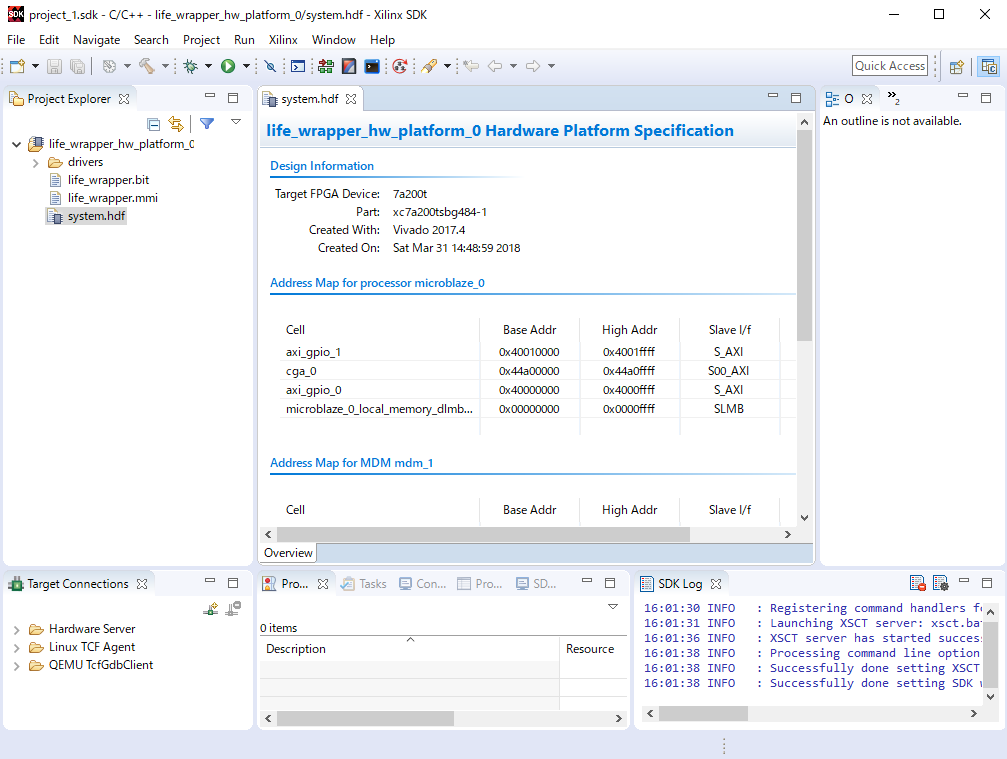Click the Repositories refresh icon
1007x759 pixels.
click(399, 66)
